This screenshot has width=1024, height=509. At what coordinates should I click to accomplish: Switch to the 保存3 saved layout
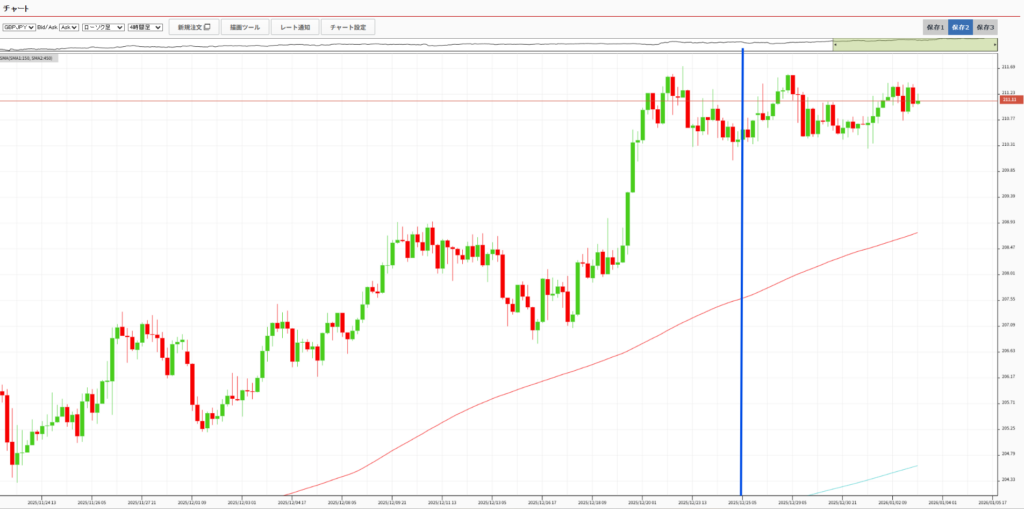click(986, 27)
